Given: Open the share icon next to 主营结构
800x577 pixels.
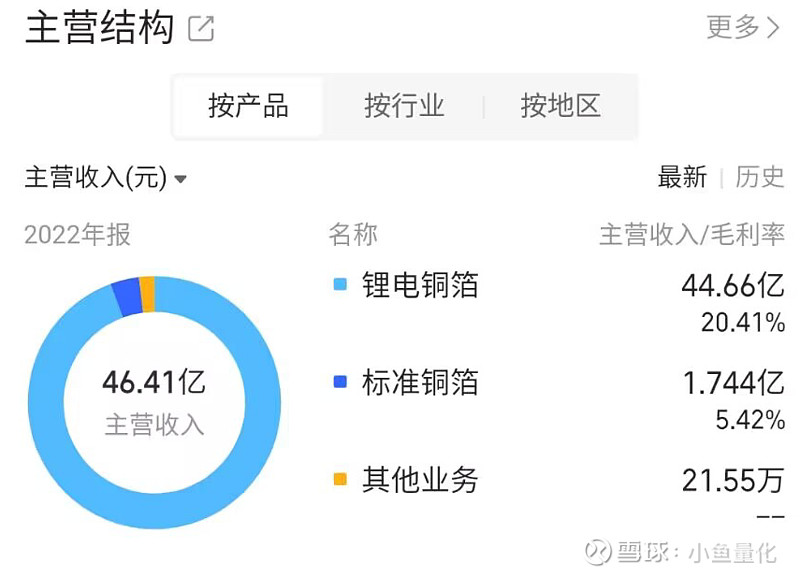Looking at the screenshot, I should (201, 29).
